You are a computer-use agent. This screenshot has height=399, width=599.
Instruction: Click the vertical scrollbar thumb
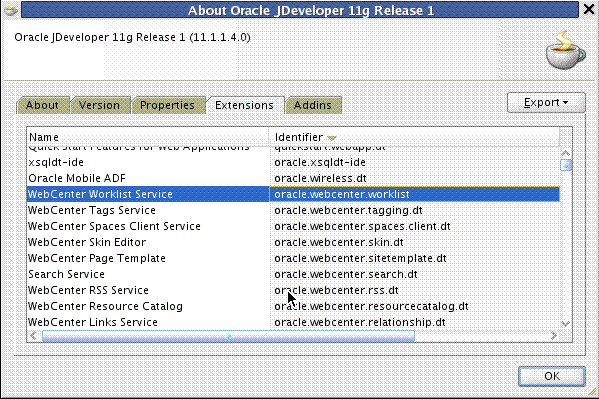(x=565, y=165)
